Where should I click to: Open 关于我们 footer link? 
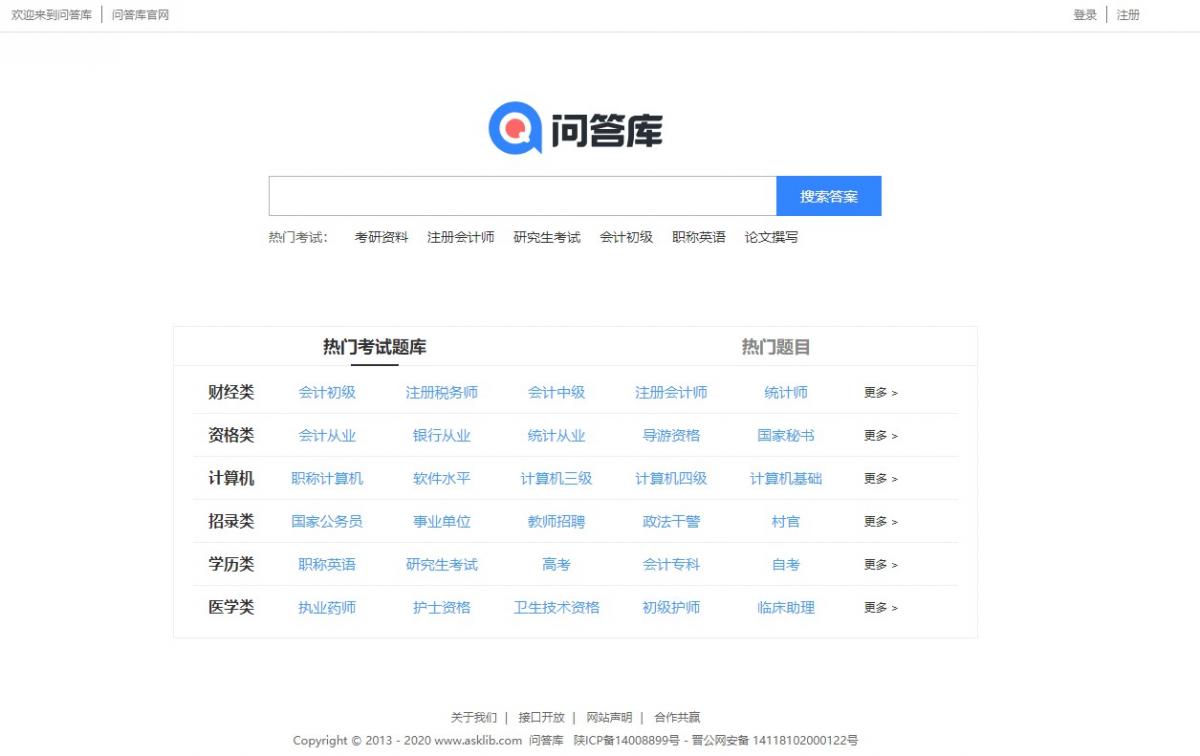(x=473, y=718)
